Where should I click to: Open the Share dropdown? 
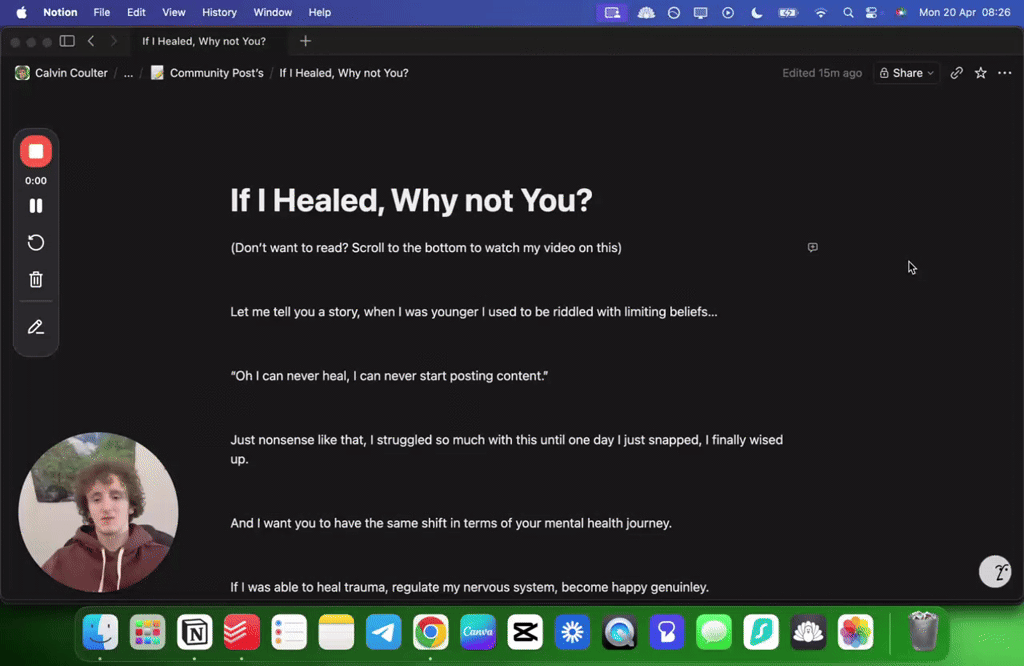(905, 72)
